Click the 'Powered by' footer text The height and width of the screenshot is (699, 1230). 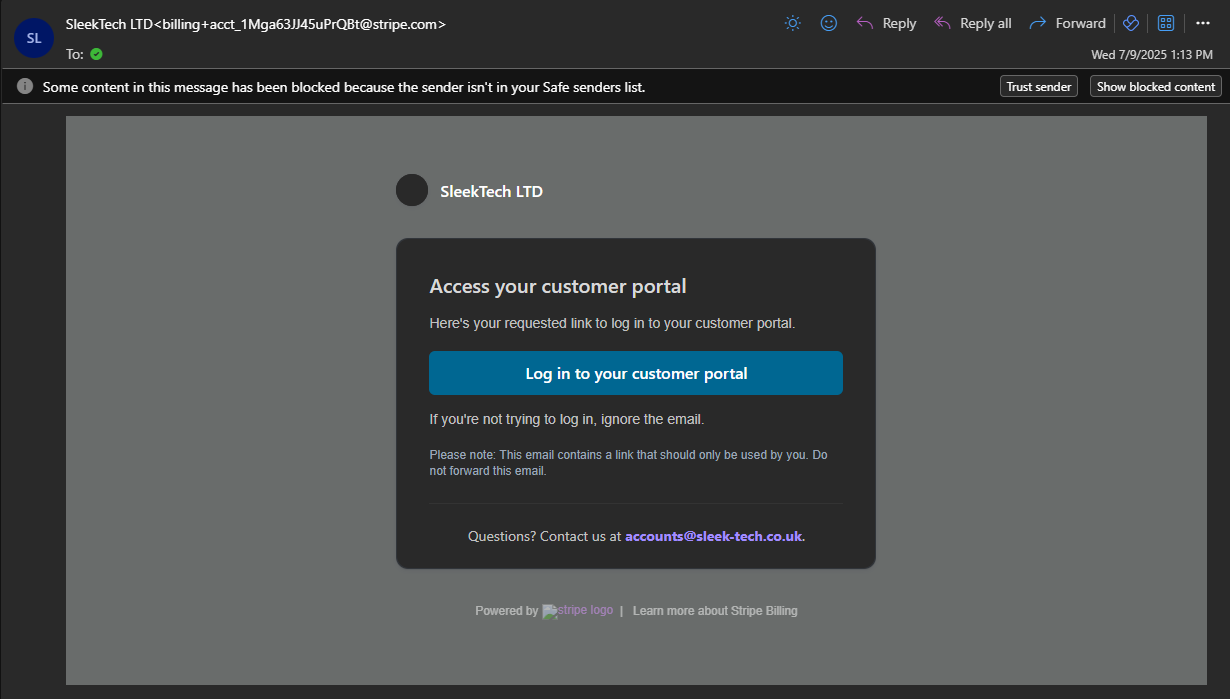coord(506,611)
